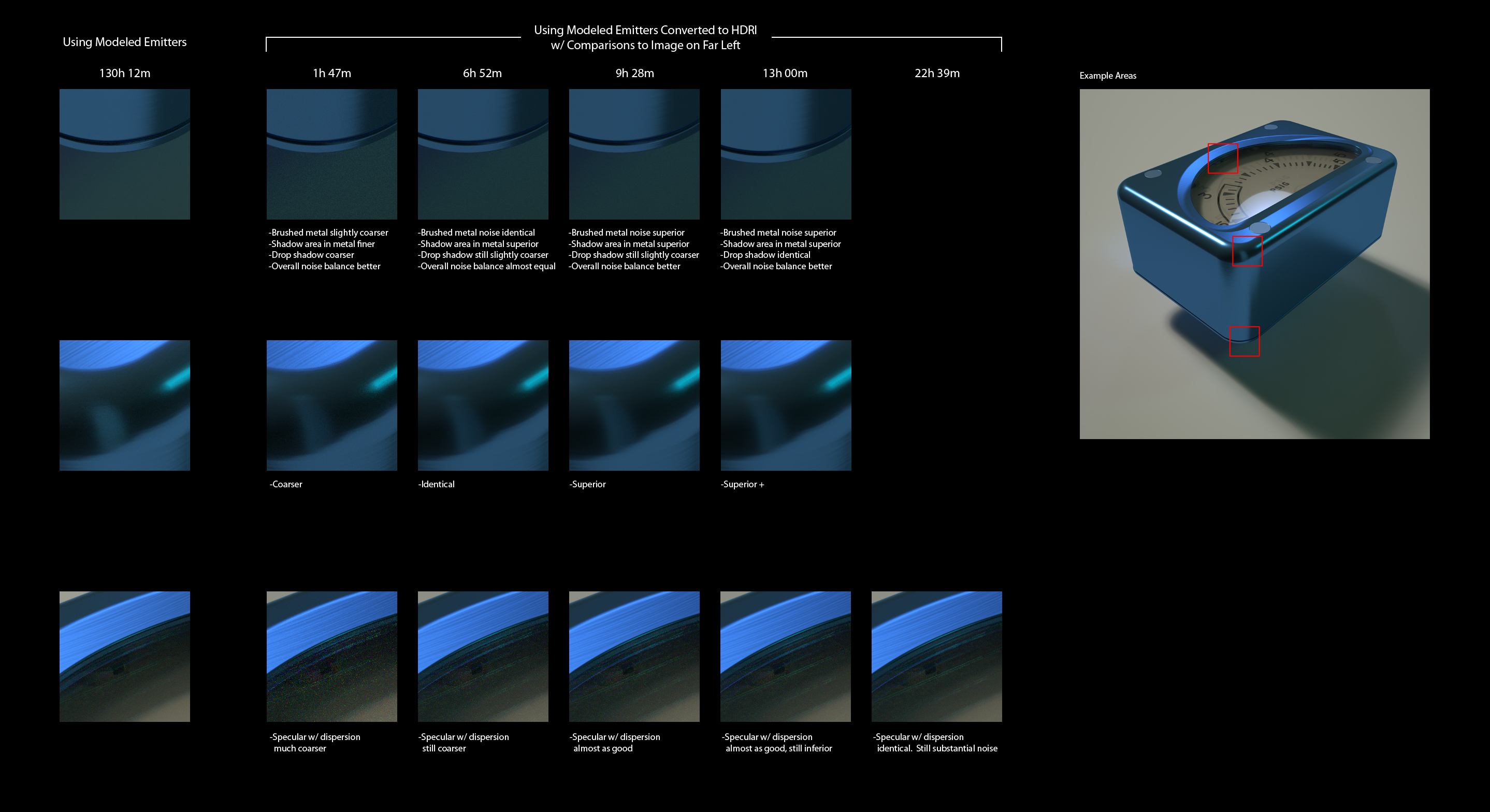Click the middle red box at the meter corner

(x=1247, y=251)
